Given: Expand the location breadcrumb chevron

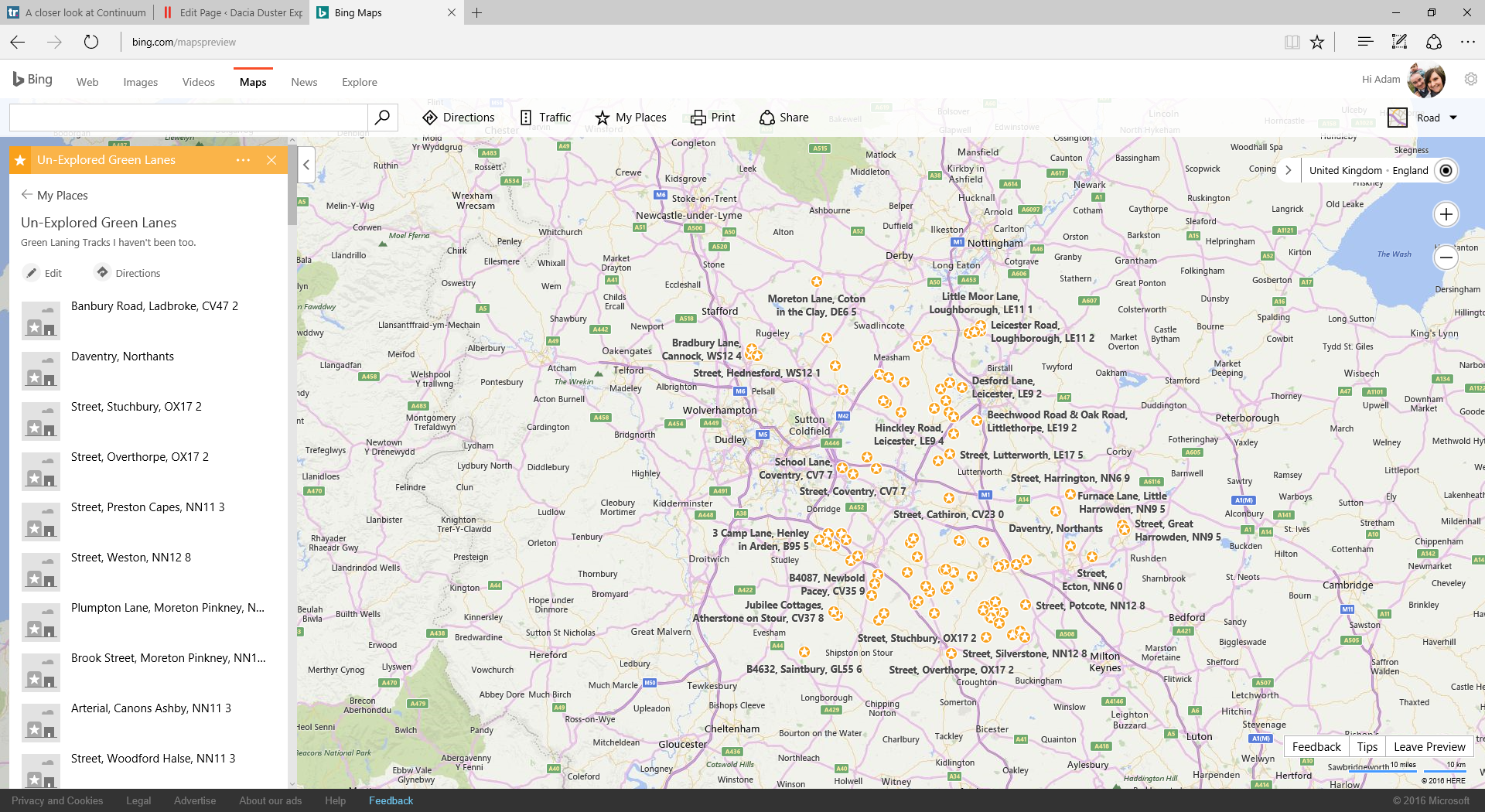Looking at the screenshot, I should click(x=1288, y=170).
